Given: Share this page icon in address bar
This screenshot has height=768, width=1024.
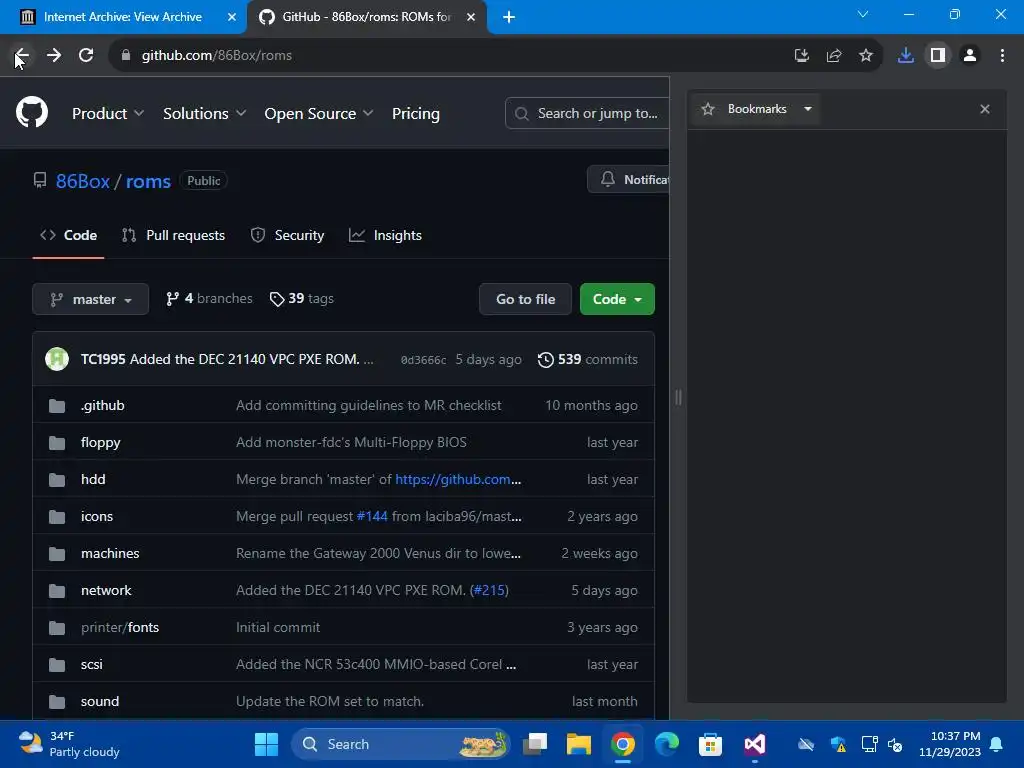Looking at the screenshot, I should (834, 56).
